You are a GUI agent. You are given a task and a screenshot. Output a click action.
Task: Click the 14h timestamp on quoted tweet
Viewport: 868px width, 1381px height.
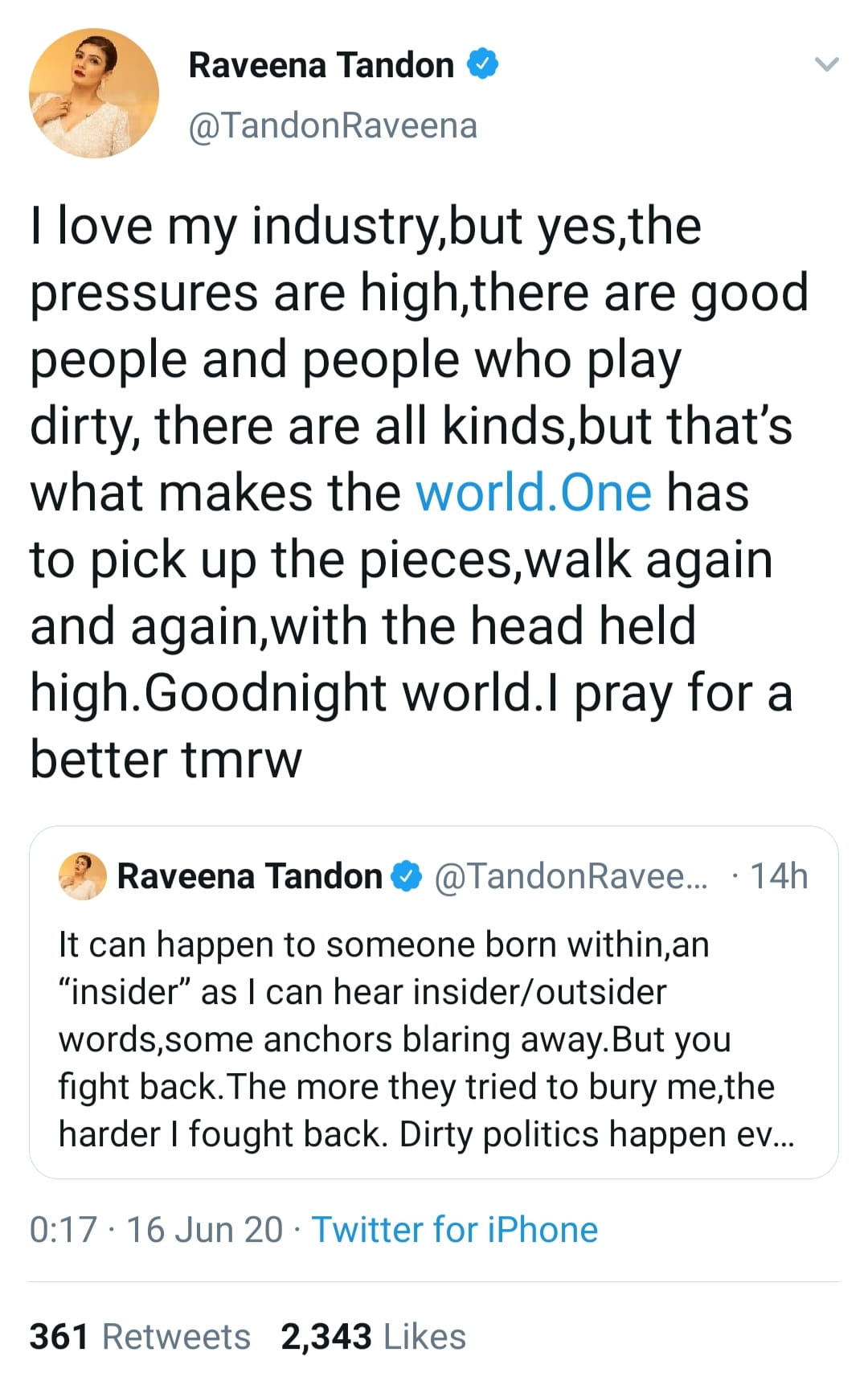(778, 876)
